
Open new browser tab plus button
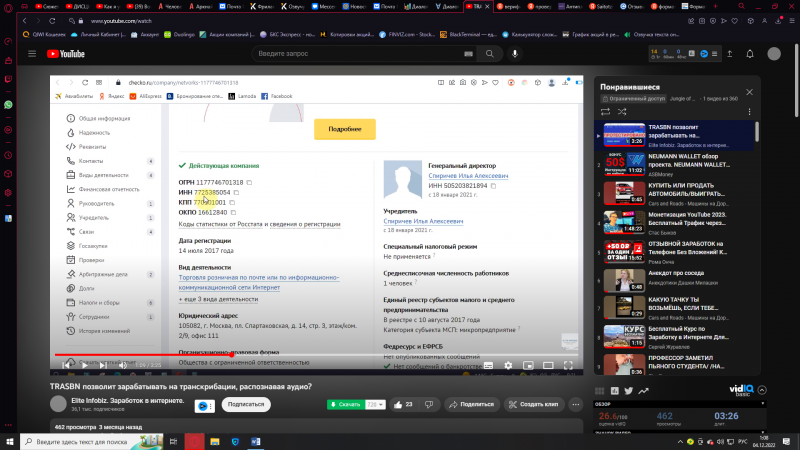point(715,7)
